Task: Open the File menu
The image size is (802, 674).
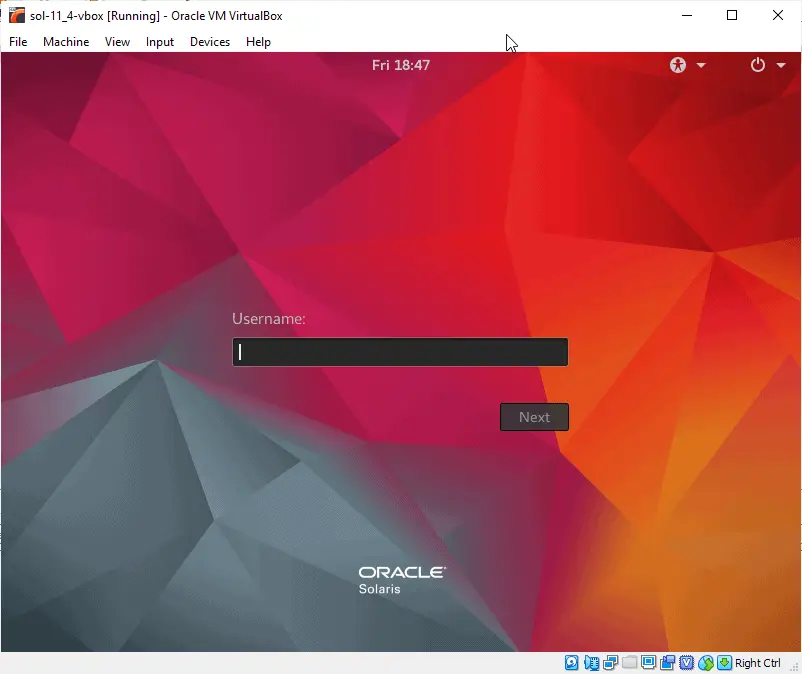Action: (x=18, y=42)
